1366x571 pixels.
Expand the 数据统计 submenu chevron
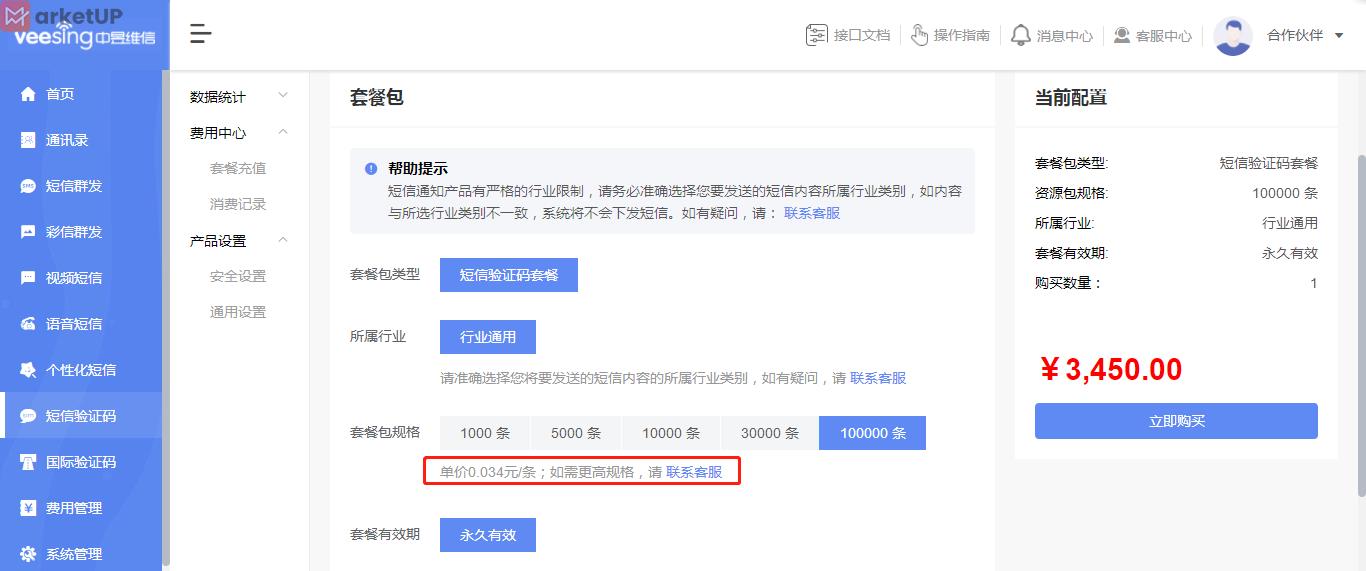click(283, 96)
